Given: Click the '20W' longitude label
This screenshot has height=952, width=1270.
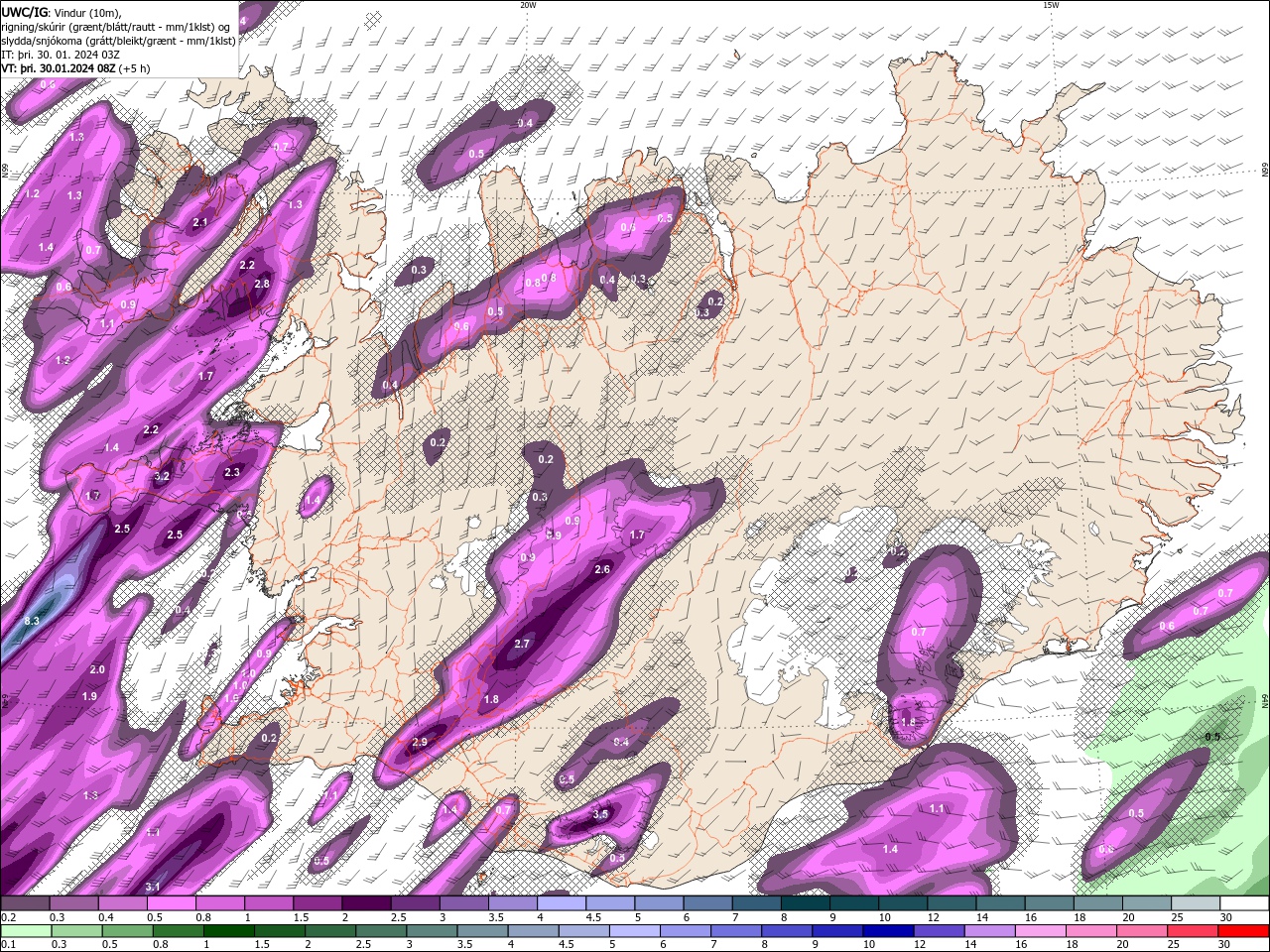Looking at the screenshot, I should tap(528, 5).
